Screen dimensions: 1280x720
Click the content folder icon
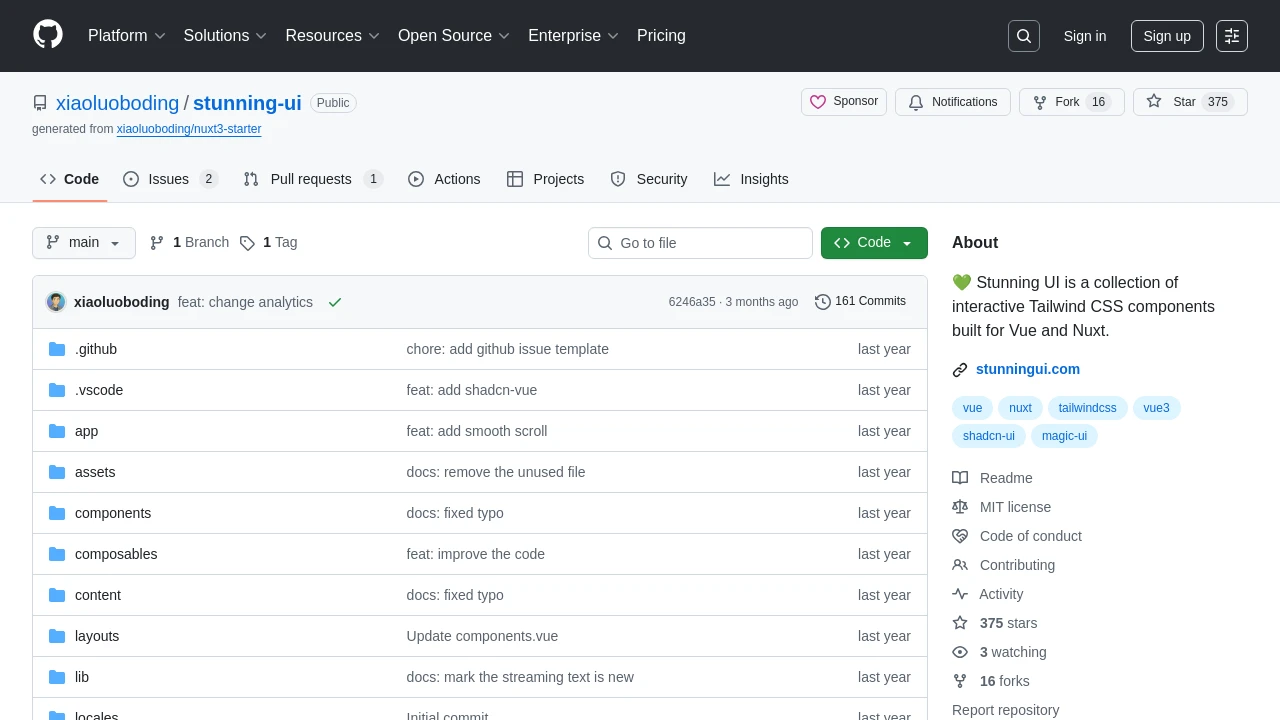57,595
